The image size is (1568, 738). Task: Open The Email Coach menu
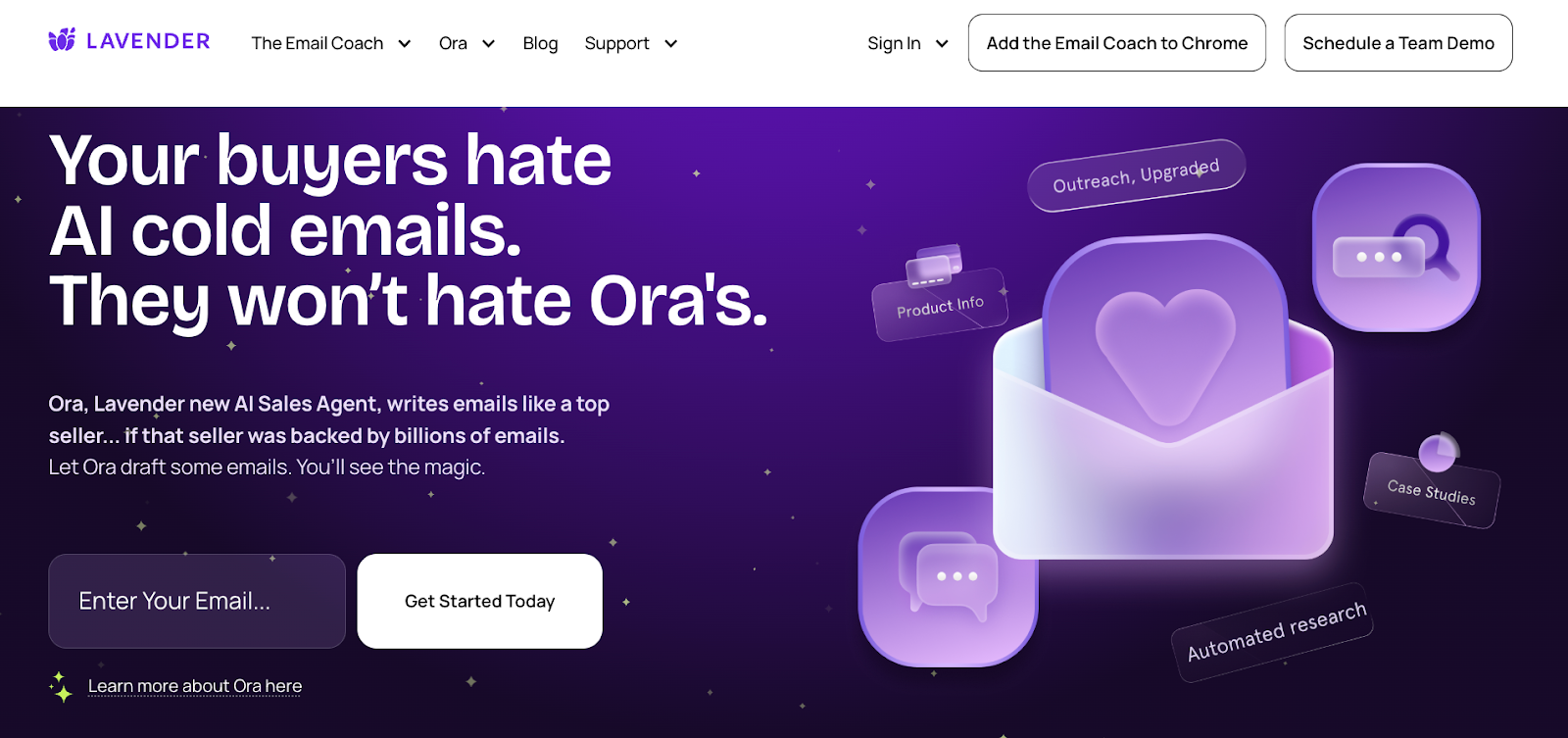[x=318, y=43]
